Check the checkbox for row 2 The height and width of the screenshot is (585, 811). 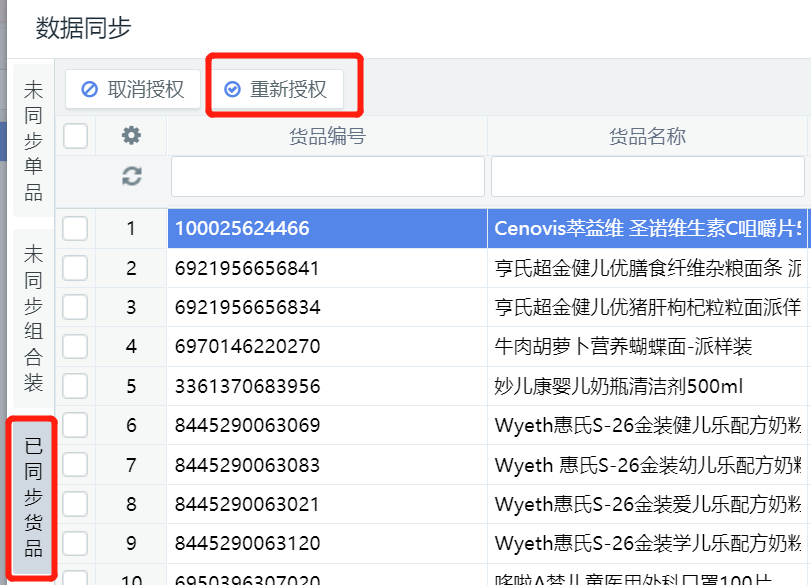click(76, 268)
